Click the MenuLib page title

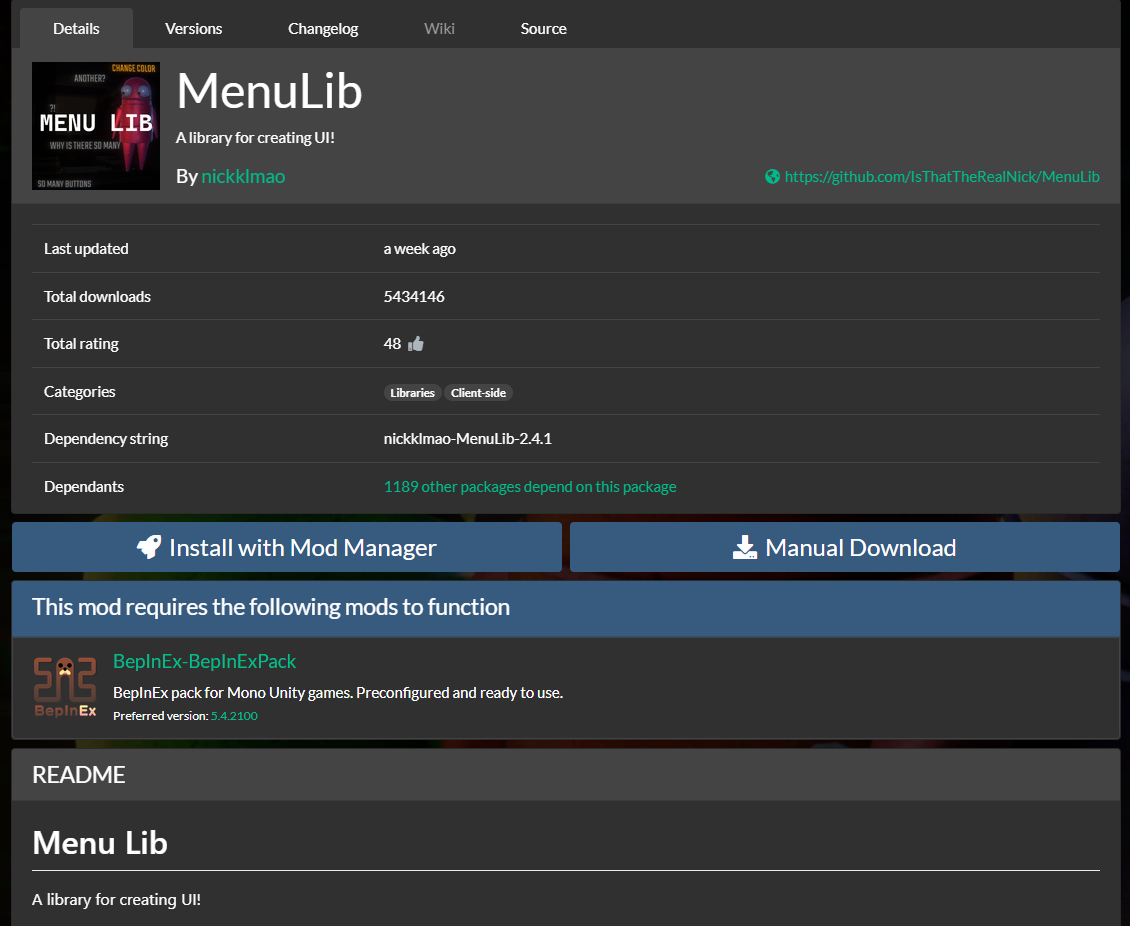point(270,92)
